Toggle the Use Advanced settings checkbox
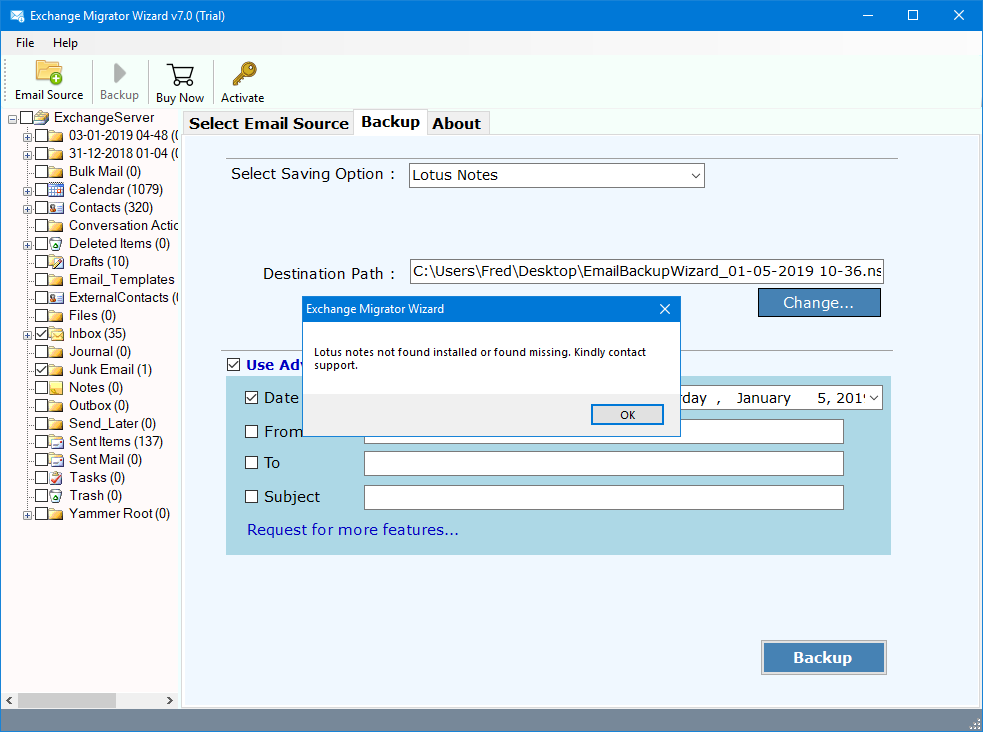 click(233, 365)
